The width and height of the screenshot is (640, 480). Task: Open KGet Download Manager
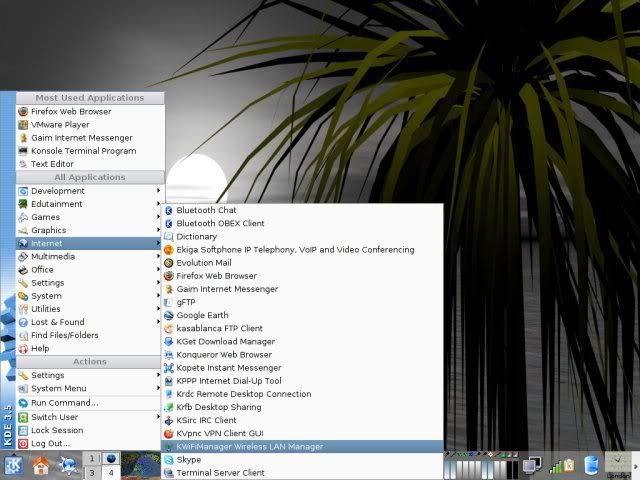coord(302,341)
